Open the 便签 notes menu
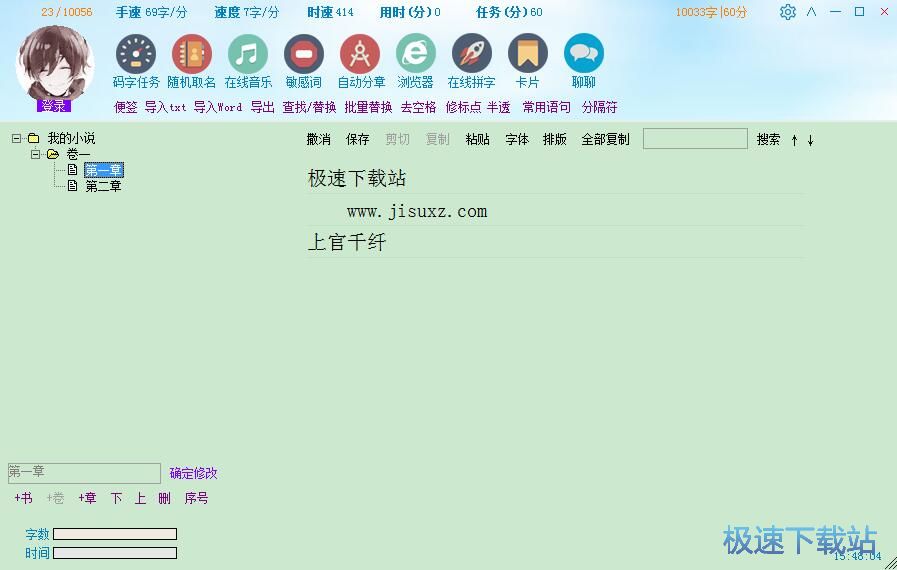Viewport: 897px width, 570px height. 125,107
